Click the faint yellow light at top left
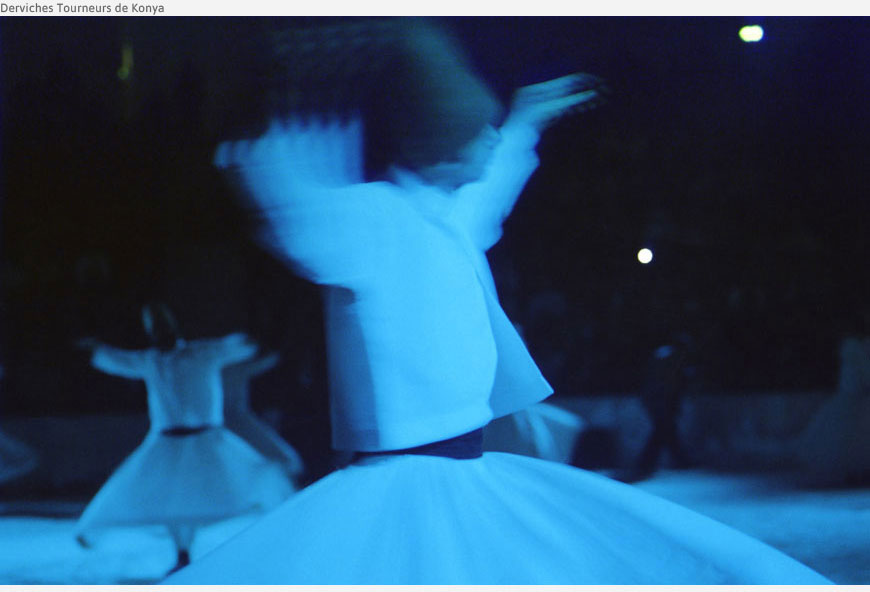 tap(125, 62)
